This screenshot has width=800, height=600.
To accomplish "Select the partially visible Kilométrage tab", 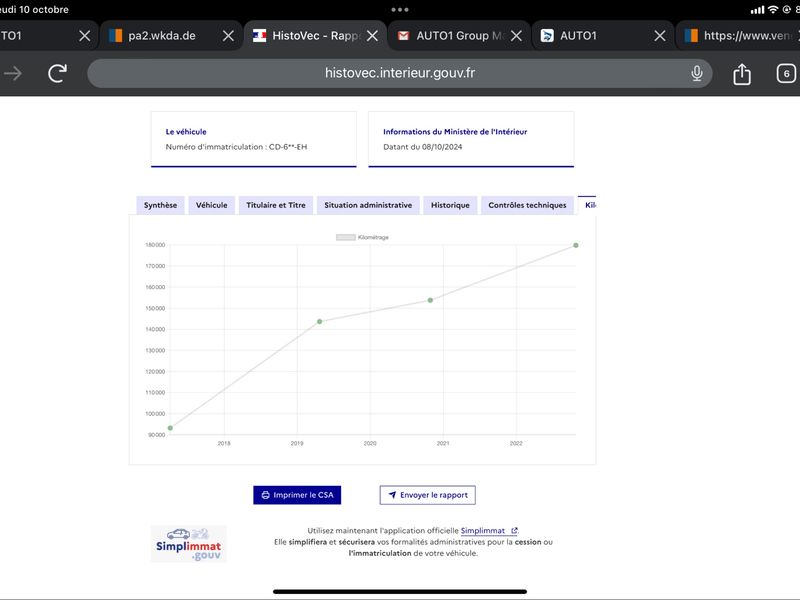I will coord(587,205).
